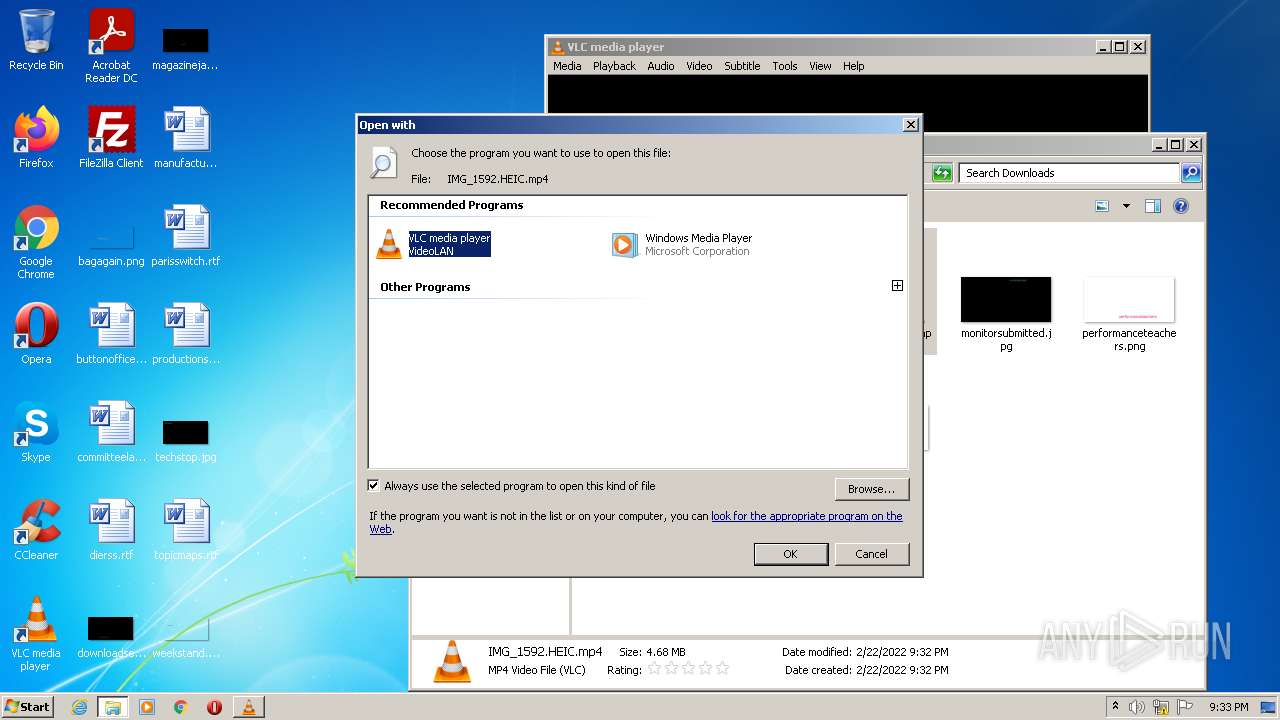Click the taskbar clock 9:33 PM
Screen dimensions: 1280x720
(1228, 707)
